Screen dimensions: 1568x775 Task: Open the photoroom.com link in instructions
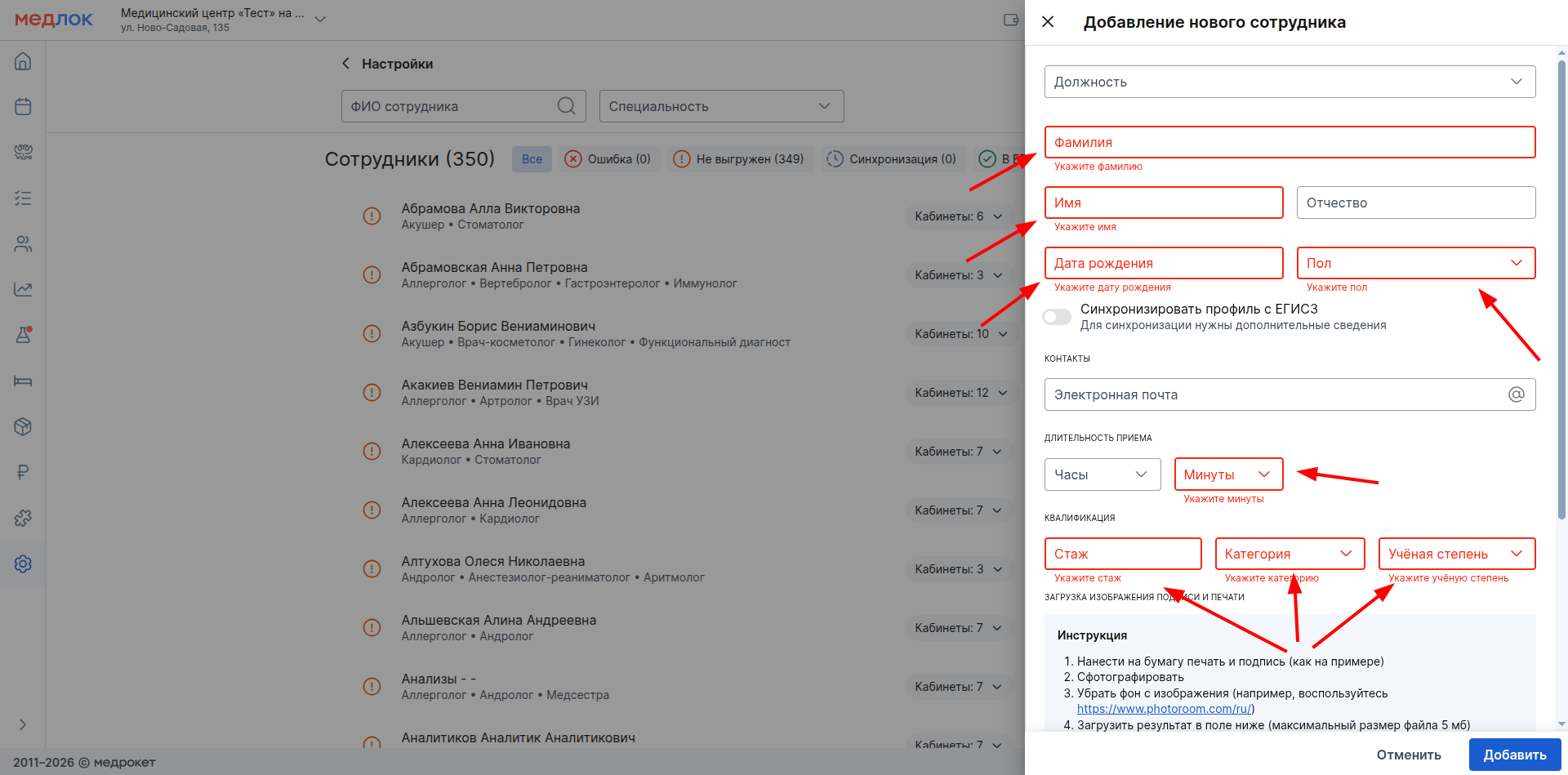[x=1163, y=709]
